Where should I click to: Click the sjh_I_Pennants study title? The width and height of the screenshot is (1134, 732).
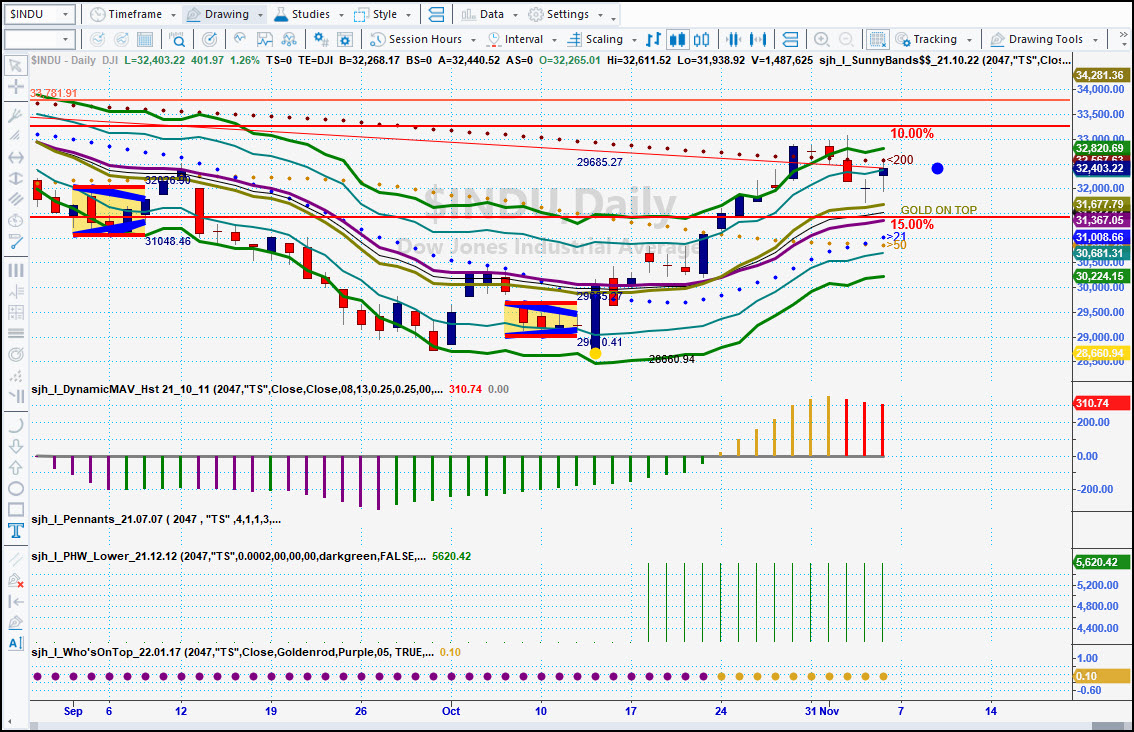click(155, 519)
